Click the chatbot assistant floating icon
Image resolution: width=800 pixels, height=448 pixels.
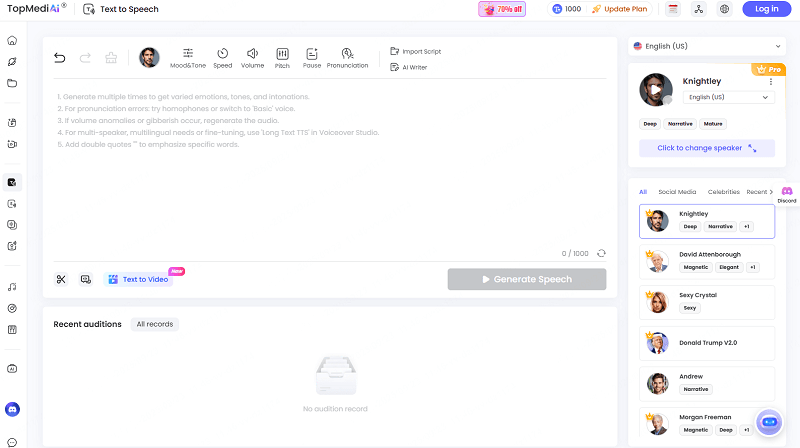769,422
